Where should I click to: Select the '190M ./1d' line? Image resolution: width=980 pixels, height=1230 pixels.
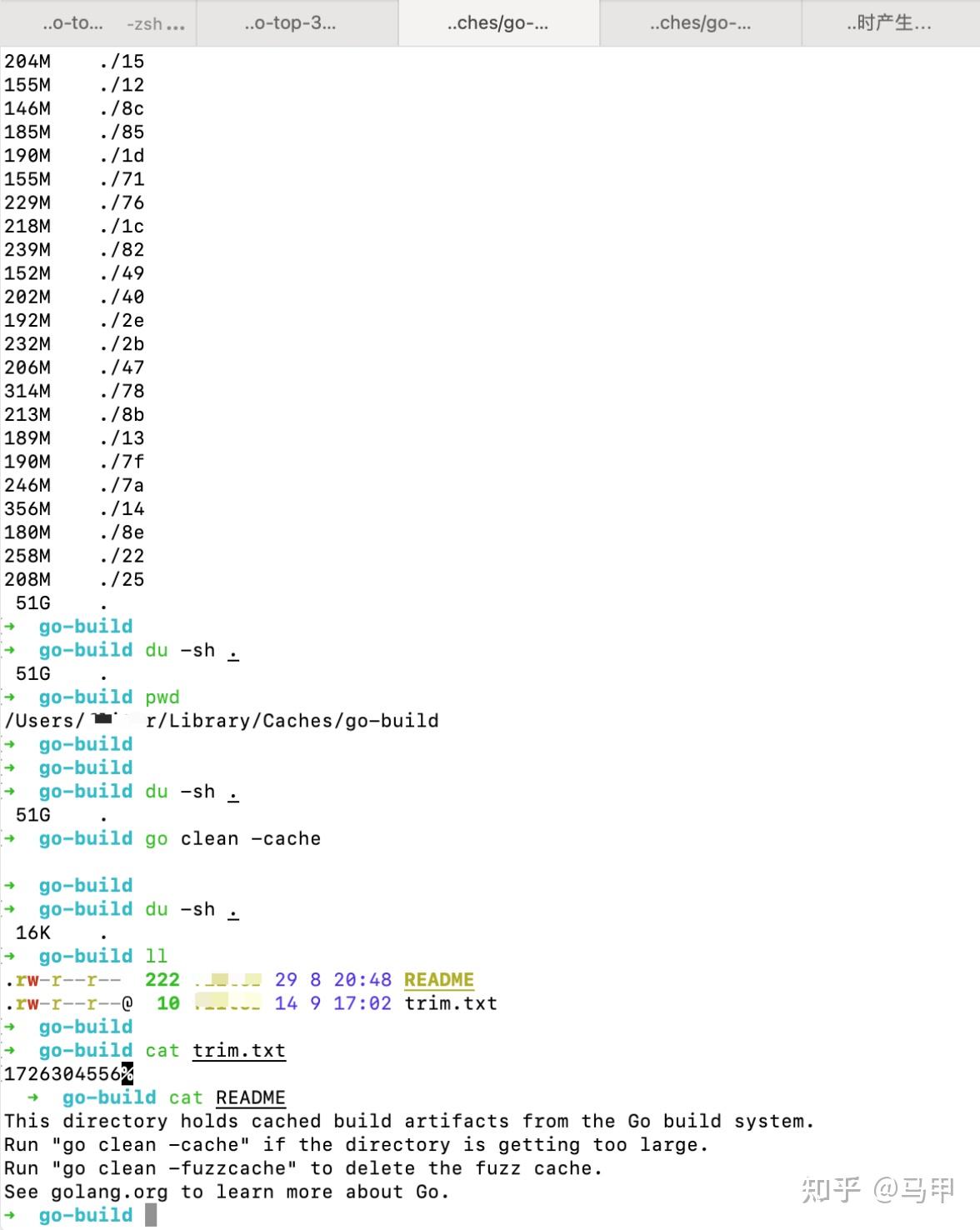pyautogui.click(x=74, y=156)
